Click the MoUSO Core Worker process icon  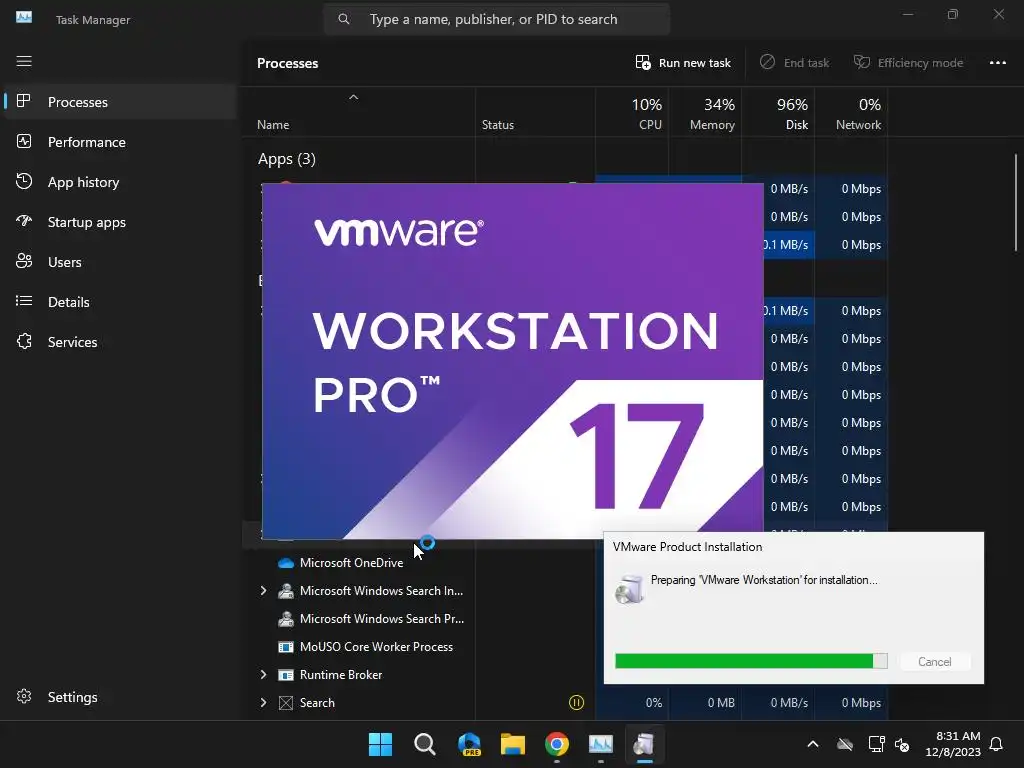pyautogui.click(x=285, y=647)
